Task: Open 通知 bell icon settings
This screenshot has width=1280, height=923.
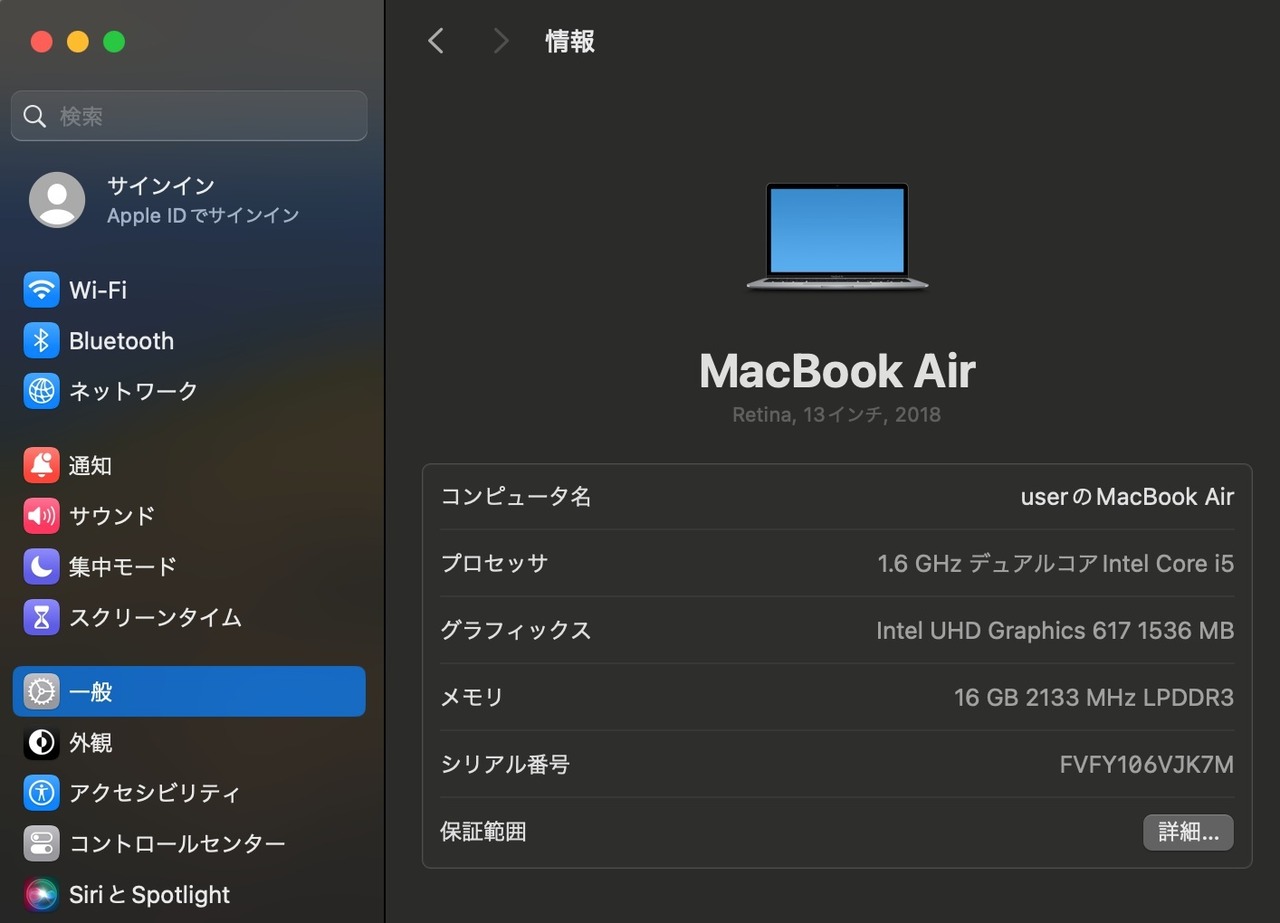Action: (x=41, y=466)
